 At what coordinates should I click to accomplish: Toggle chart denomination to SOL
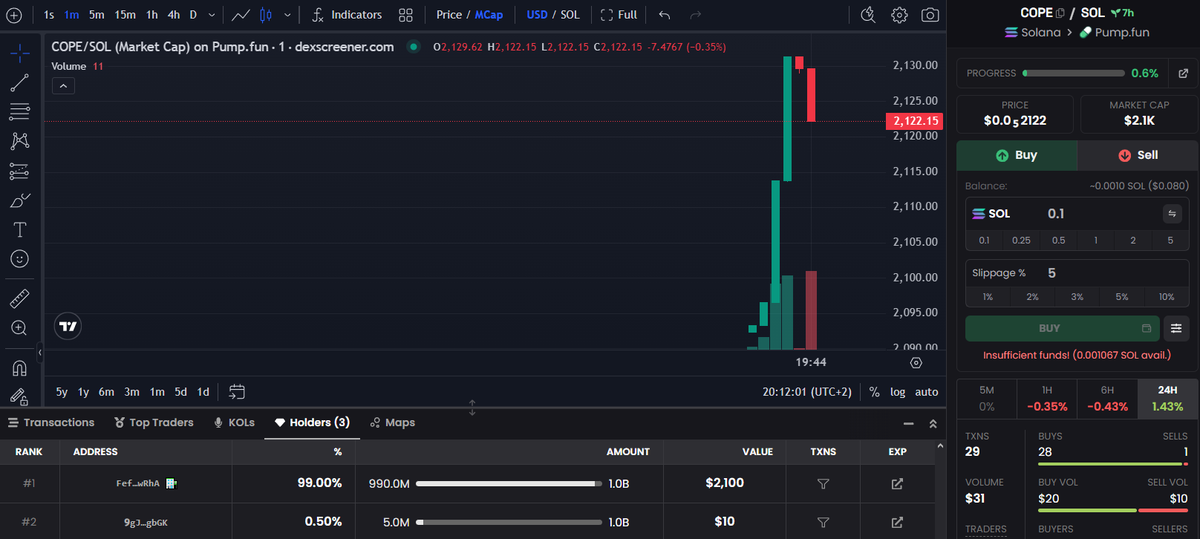[570, 15]
